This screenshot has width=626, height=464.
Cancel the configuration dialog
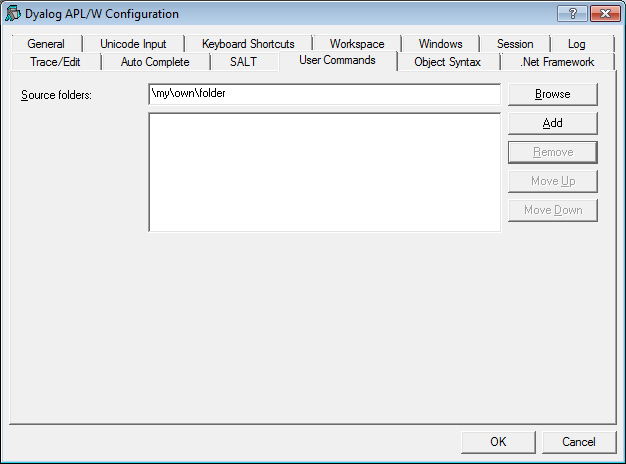579,442
